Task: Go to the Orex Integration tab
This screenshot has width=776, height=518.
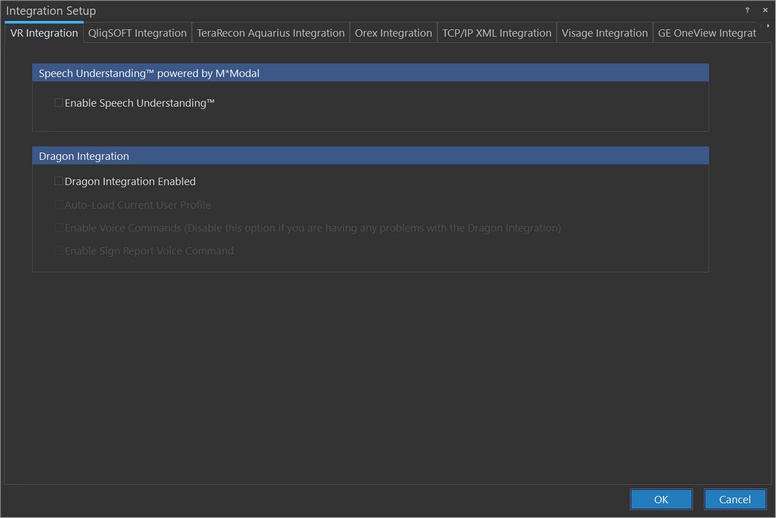Action: [x=393, y=33]
